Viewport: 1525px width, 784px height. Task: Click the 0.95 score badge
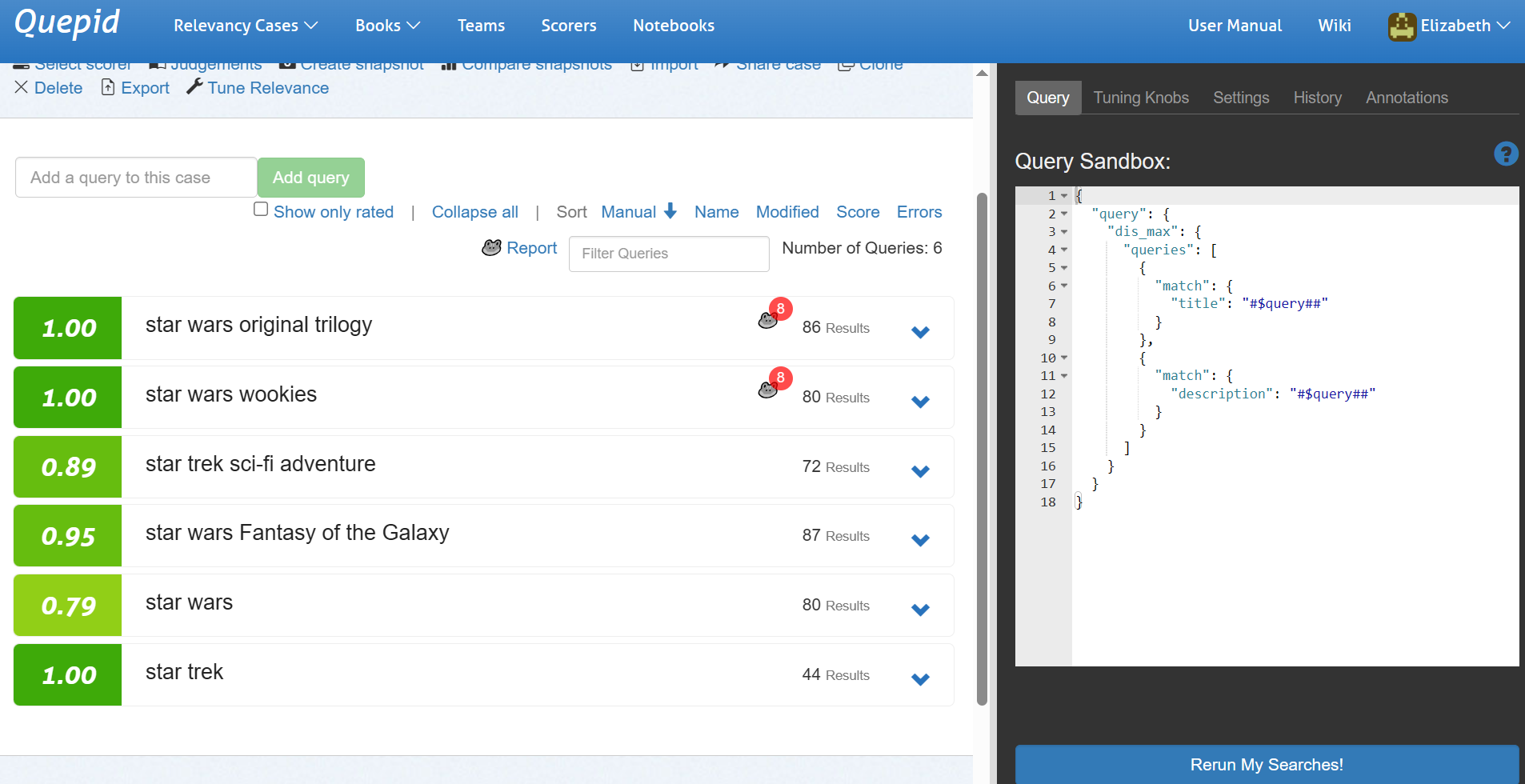tap(68, 536)
